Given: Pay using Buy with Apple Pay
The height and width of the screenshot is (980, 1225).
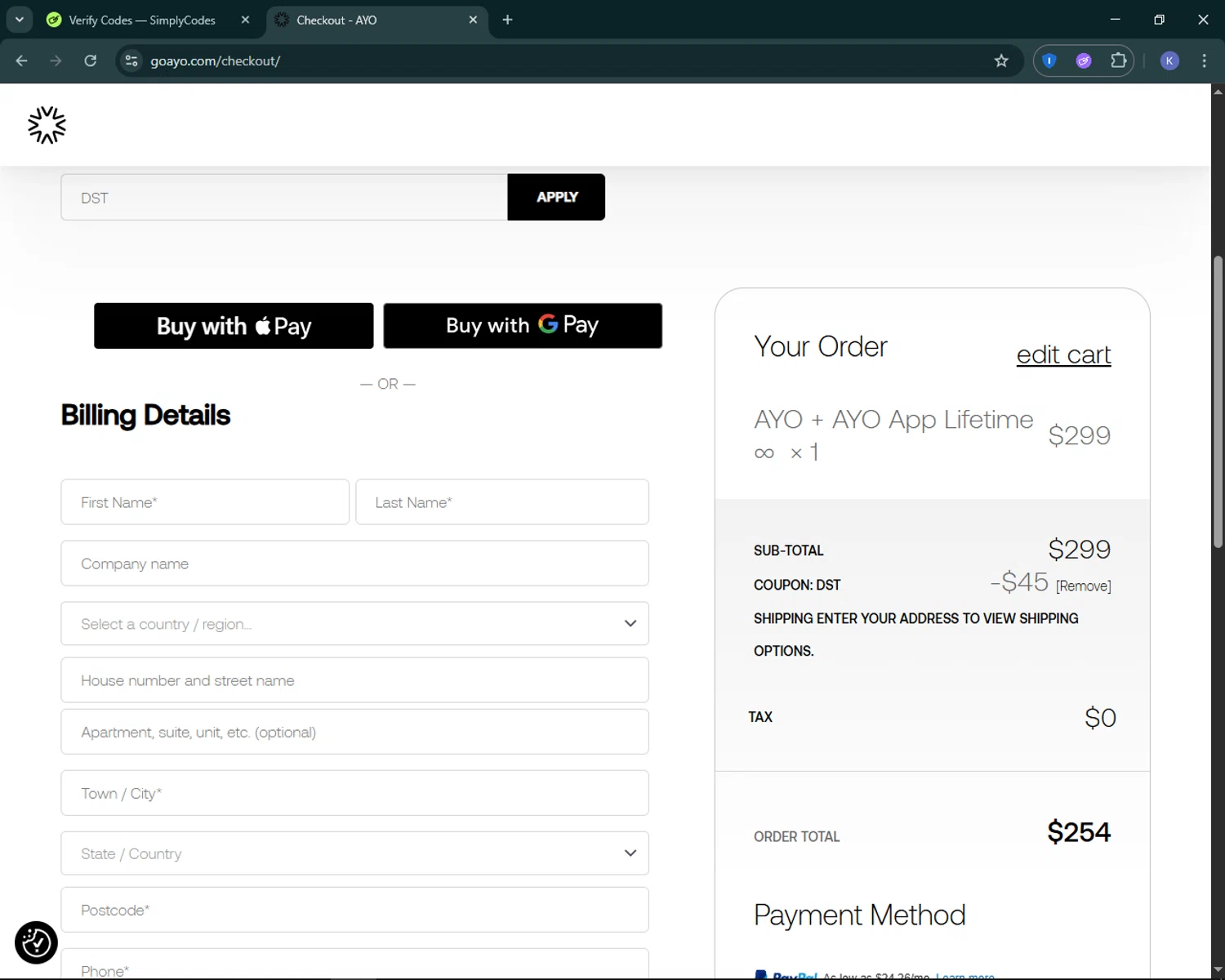Looking at the screenshot, I should (x=234, y=326).
